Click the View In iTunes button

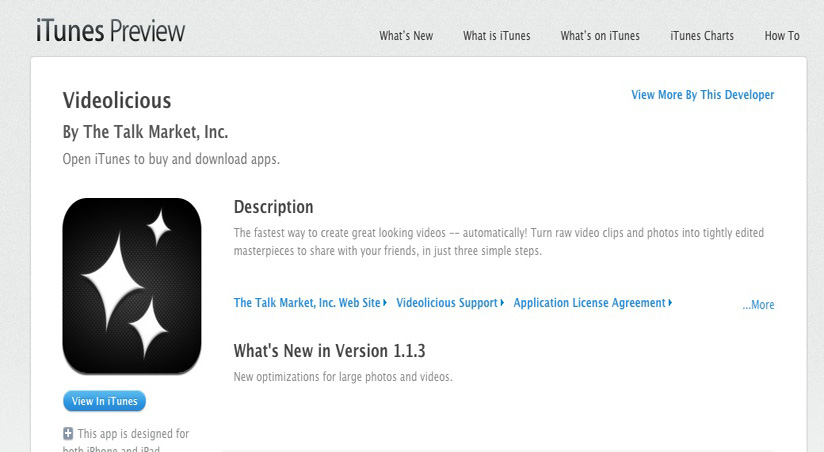[x=105, y=401]
